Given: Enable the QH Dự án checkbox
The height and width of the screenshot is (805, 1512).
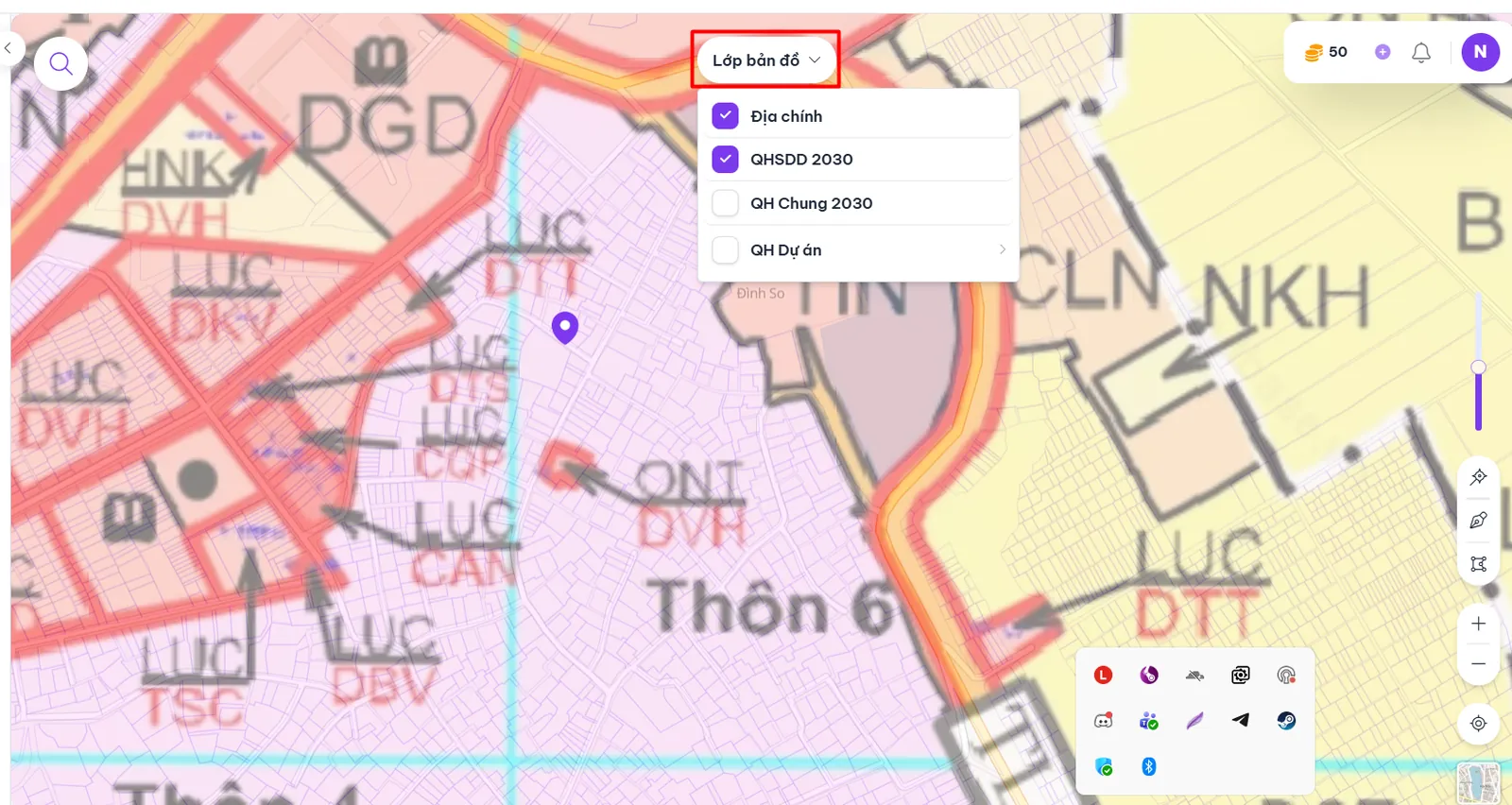Looking at the screenshot, I should click(x=725, y=250).
